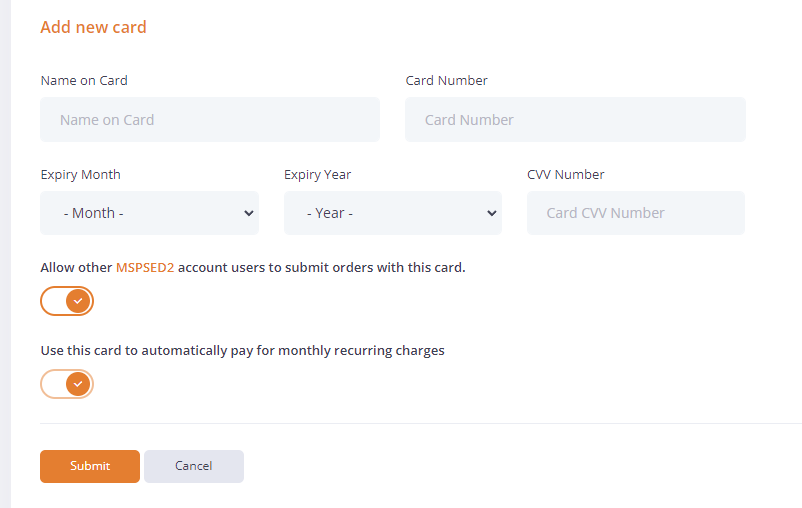Open the MSPSED2 account link
Screen dimensions: 802x508
145,268
